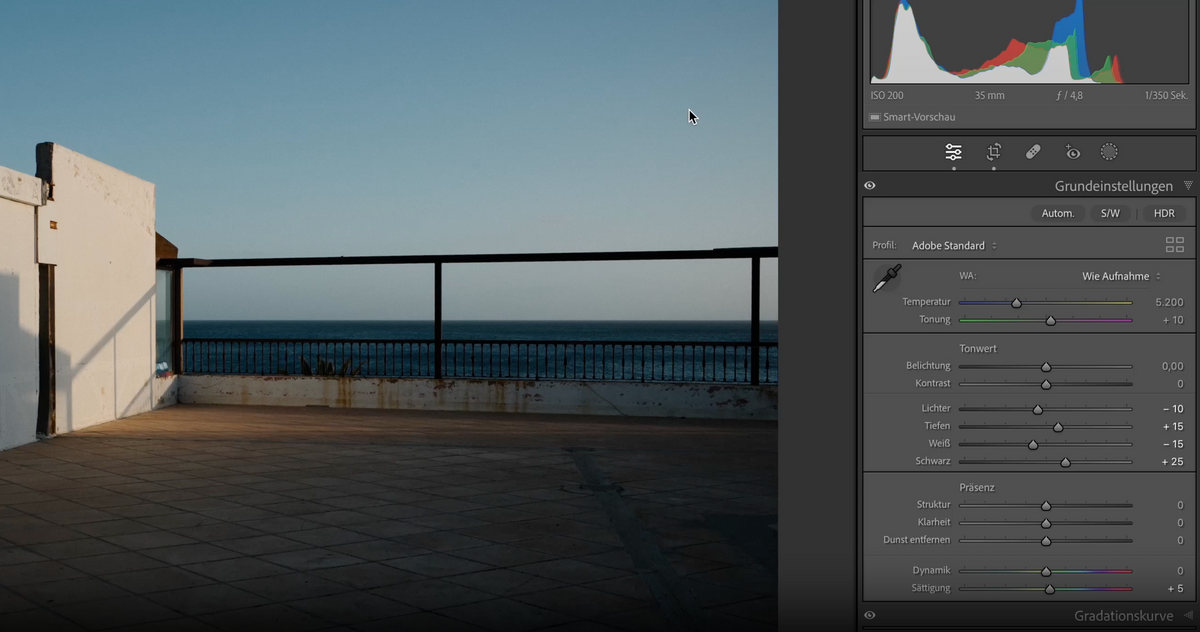This screenshot has height=632, width=1200.
Task: Open the Red-eye correction tool
Action: click(x=1071, y=151)
